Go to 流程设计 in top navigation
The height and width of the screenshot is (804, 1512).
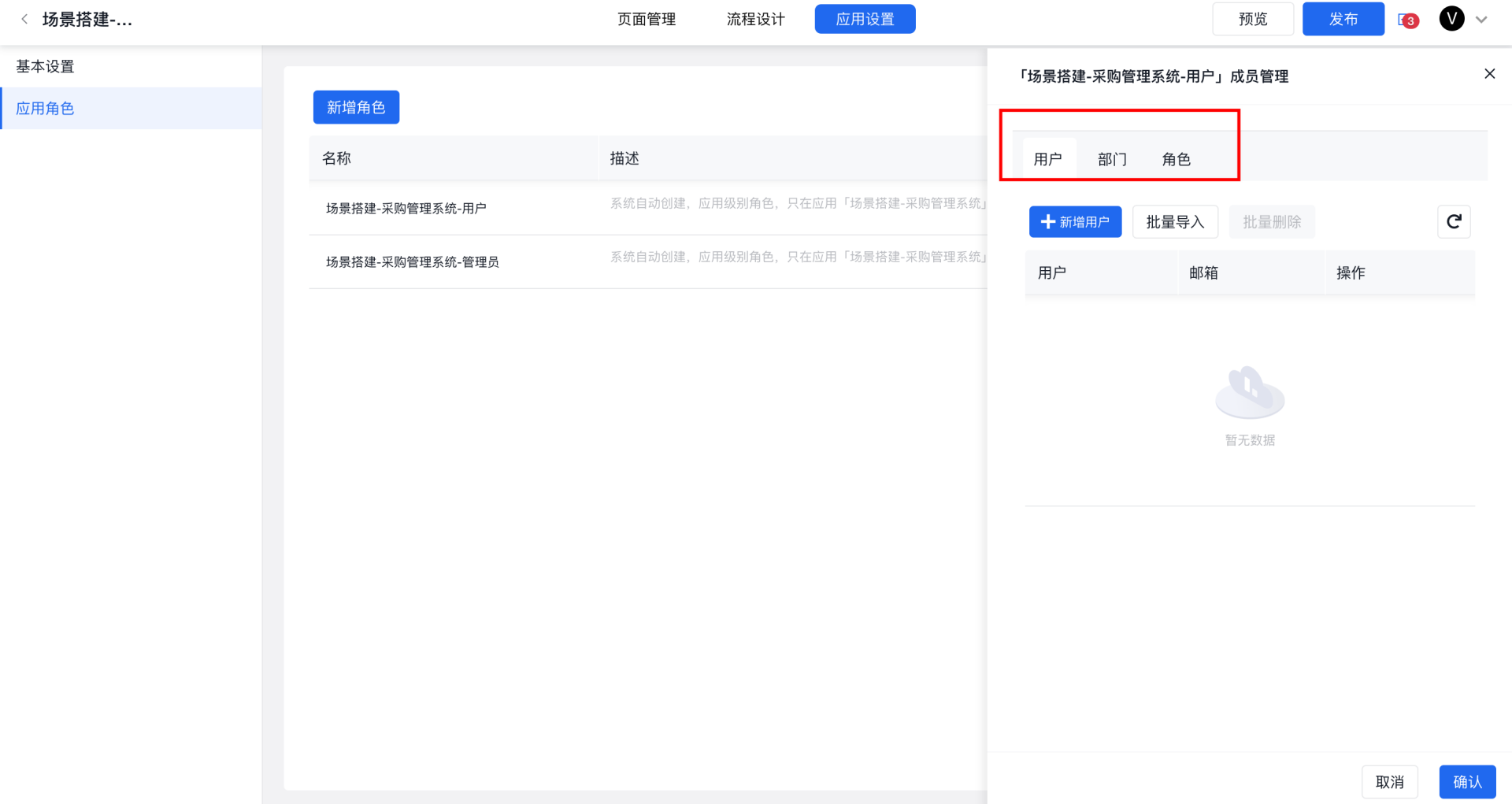pos(755,19)
